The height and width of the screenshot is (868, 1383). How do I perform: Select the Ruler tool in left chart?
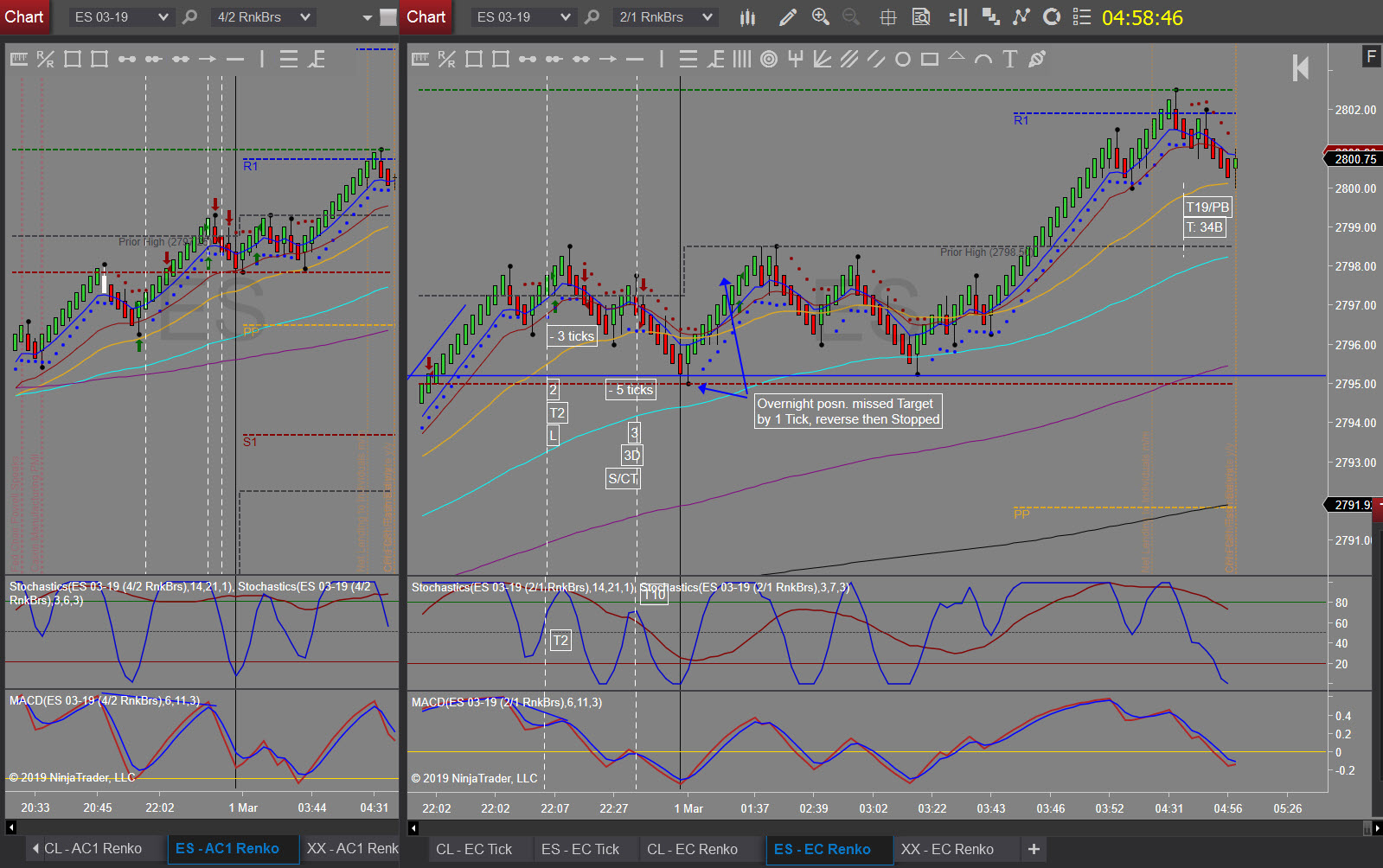click(x=19, y=59)
